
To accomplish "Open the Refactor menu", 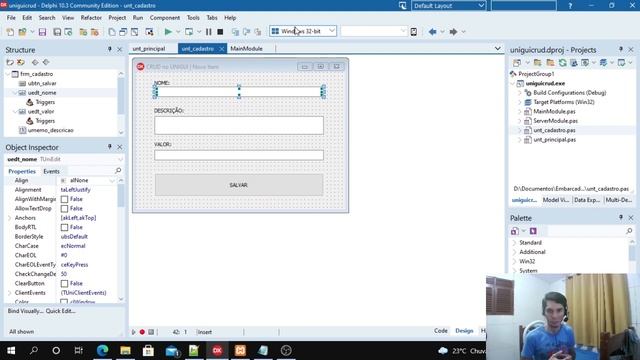I will [x=91, y=18].
